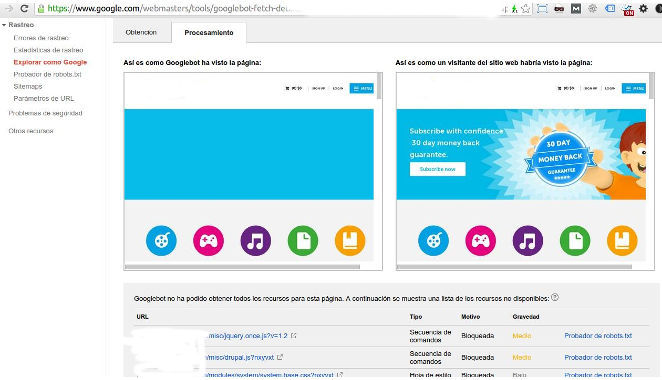Click the orange book icon in Googlebot preview
Screen dimensions: 662x380
350,241
